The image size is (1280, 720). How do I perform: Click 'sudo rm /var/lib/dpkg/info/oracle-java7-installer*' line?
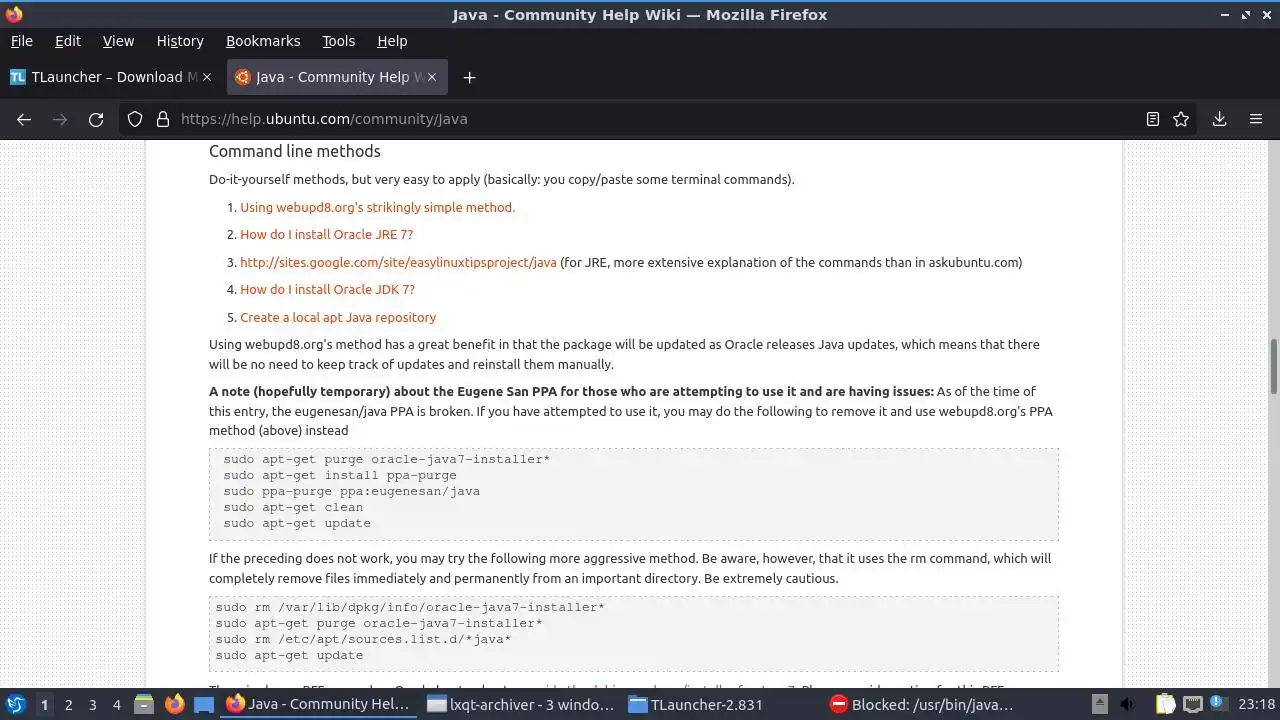(x=410, y=607)
